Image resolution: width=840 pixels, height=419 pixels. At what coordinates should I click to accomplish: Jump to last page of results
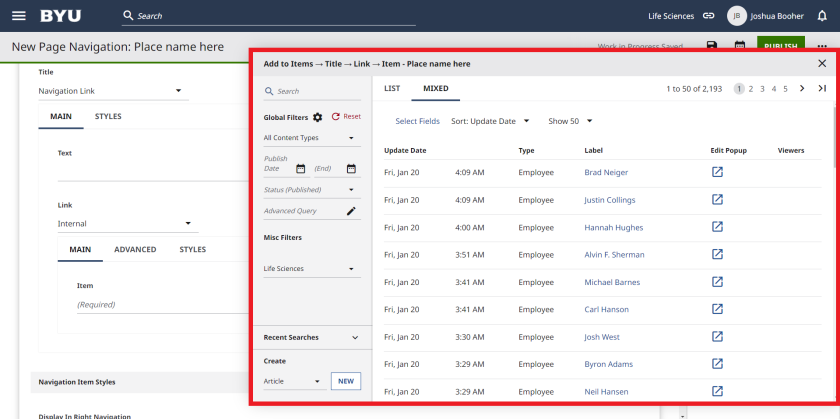coord(822,89)
